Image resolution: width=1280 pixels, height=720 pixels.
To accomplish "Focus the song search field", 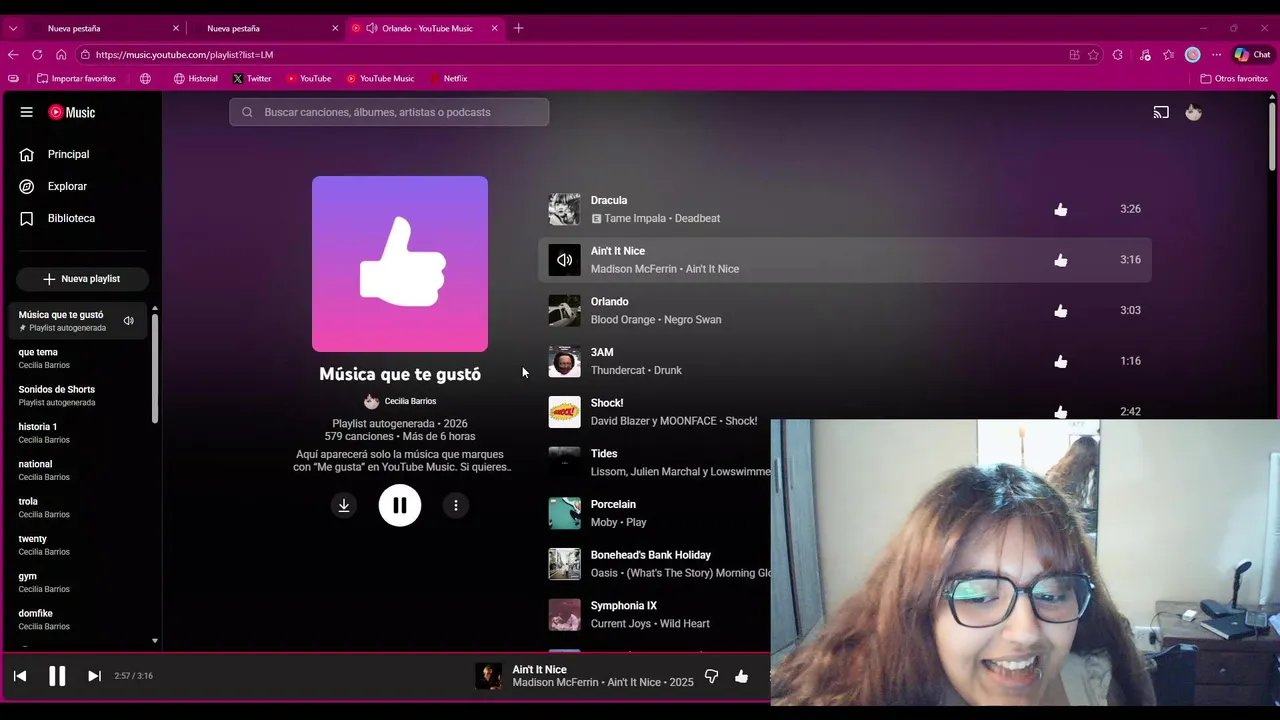I will point(389,112).
